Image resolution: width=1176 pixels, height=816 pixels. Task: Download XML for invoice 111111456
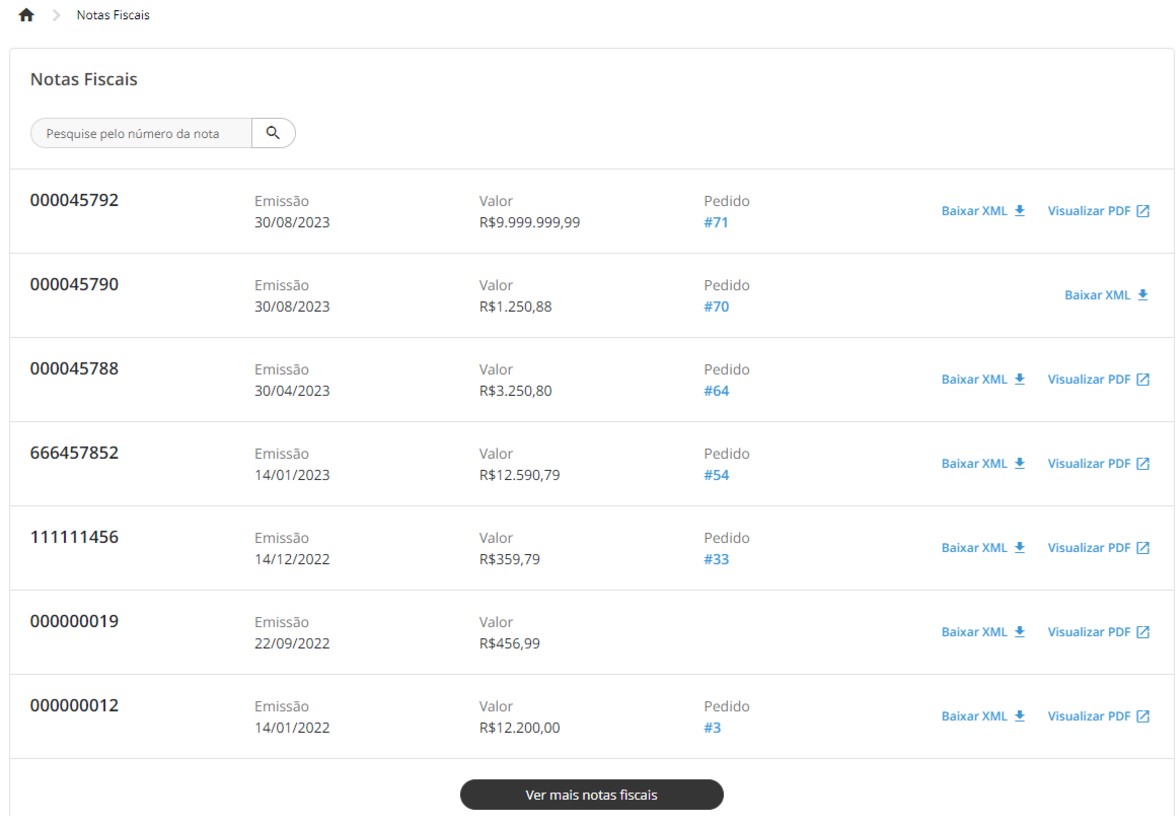click(983, 548)
